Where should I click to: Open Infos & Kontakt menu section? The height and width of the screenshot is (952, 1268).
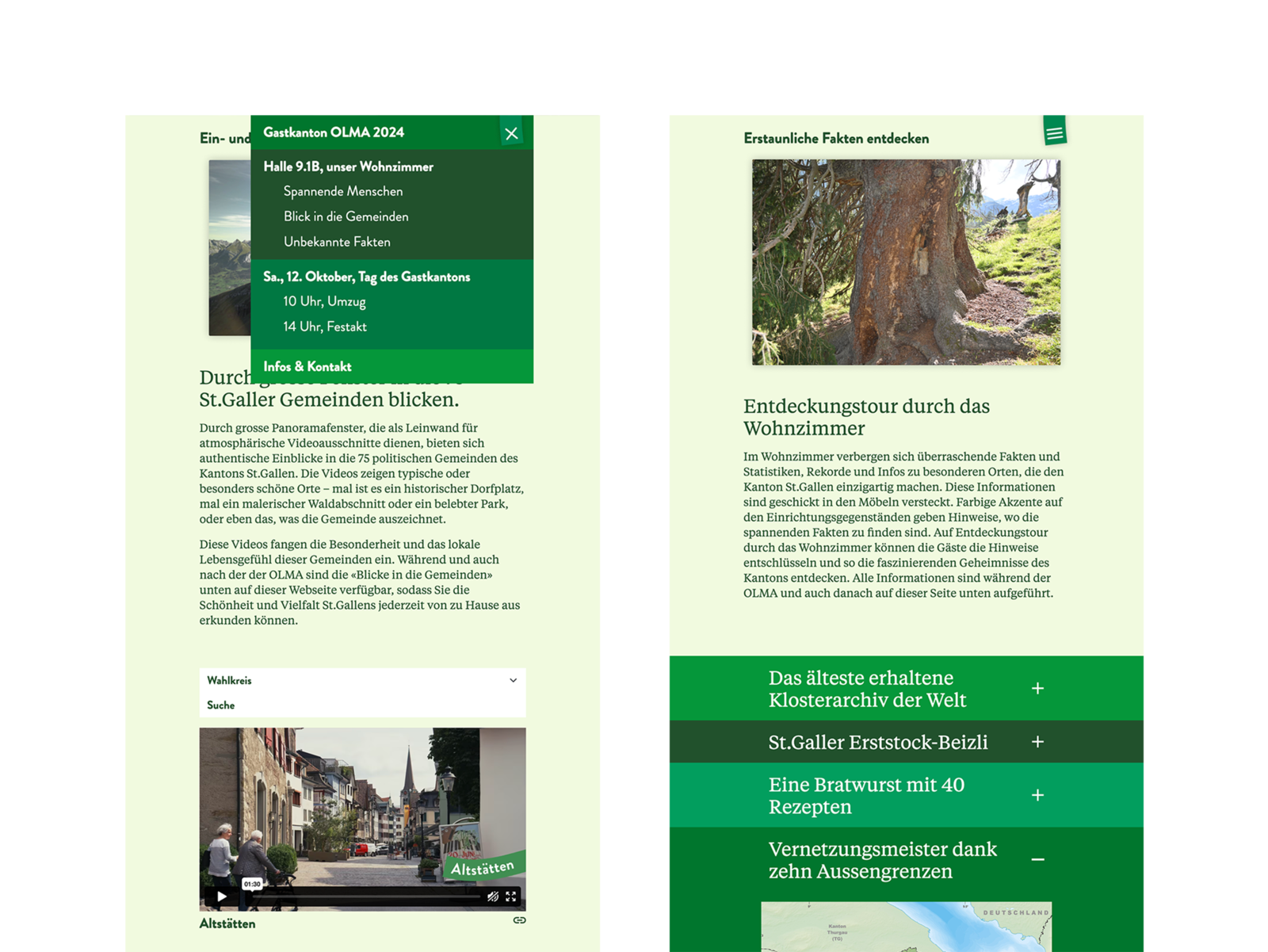click(307, 366)
